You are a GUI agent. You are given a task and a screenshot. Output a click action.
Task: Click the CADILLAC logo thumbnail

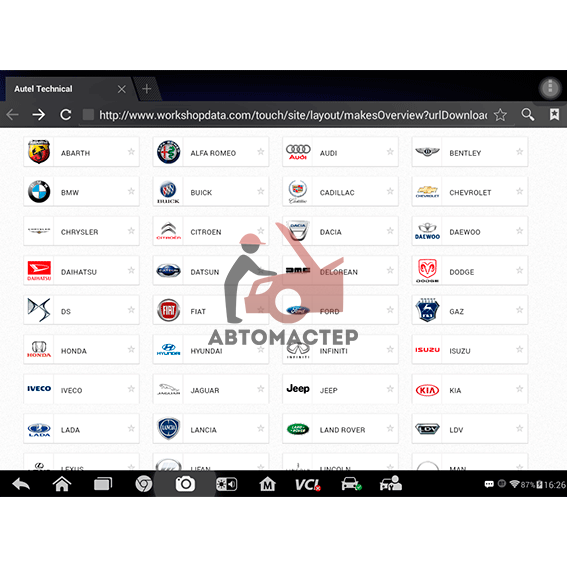coord(298,192)
